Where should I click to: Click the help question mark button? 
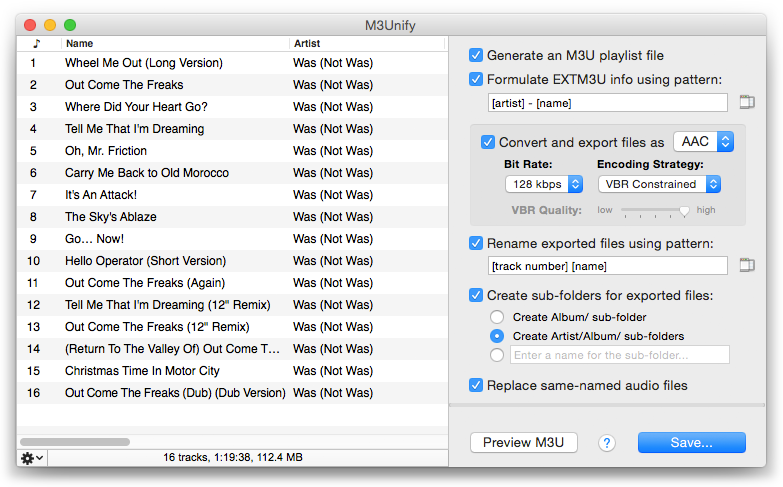[607, 443]
